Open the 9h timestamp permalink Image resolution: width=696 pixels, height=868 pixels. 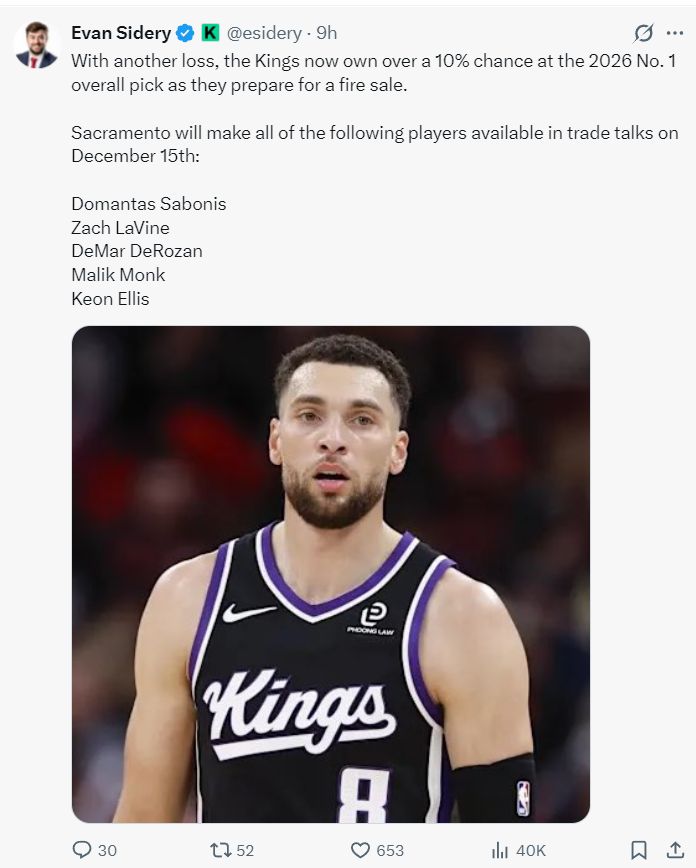[x=326, y=33]
